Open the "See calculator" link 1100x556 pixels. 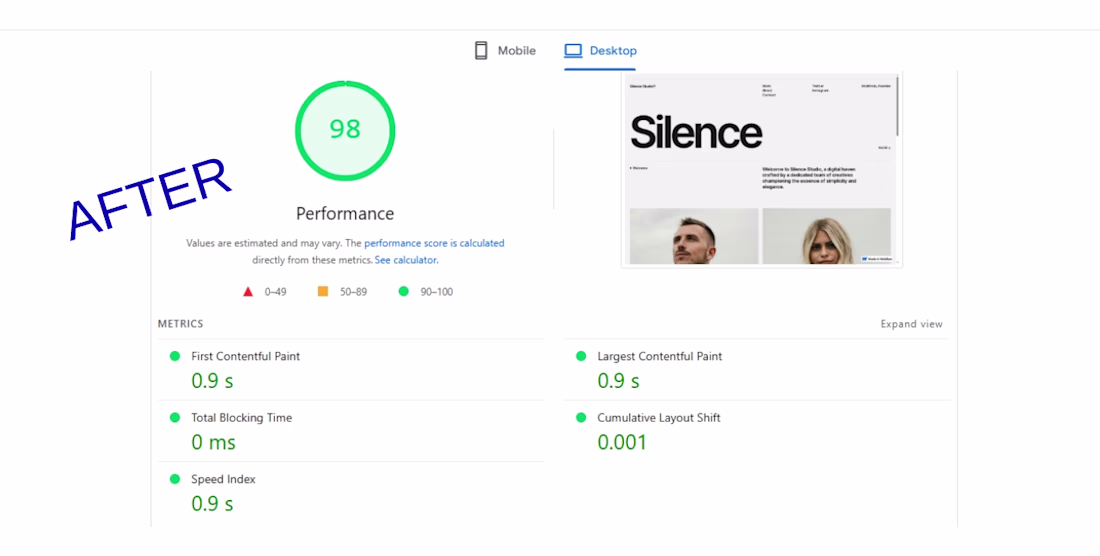[405, 260]
